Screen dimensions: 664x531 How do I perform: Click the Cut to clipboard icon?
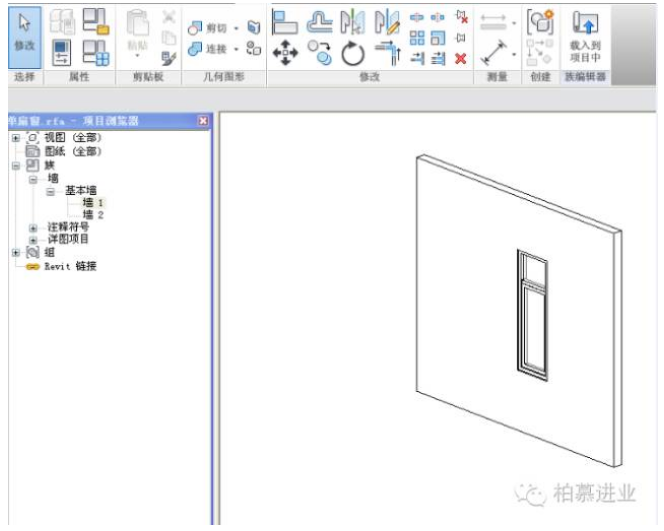169,17
